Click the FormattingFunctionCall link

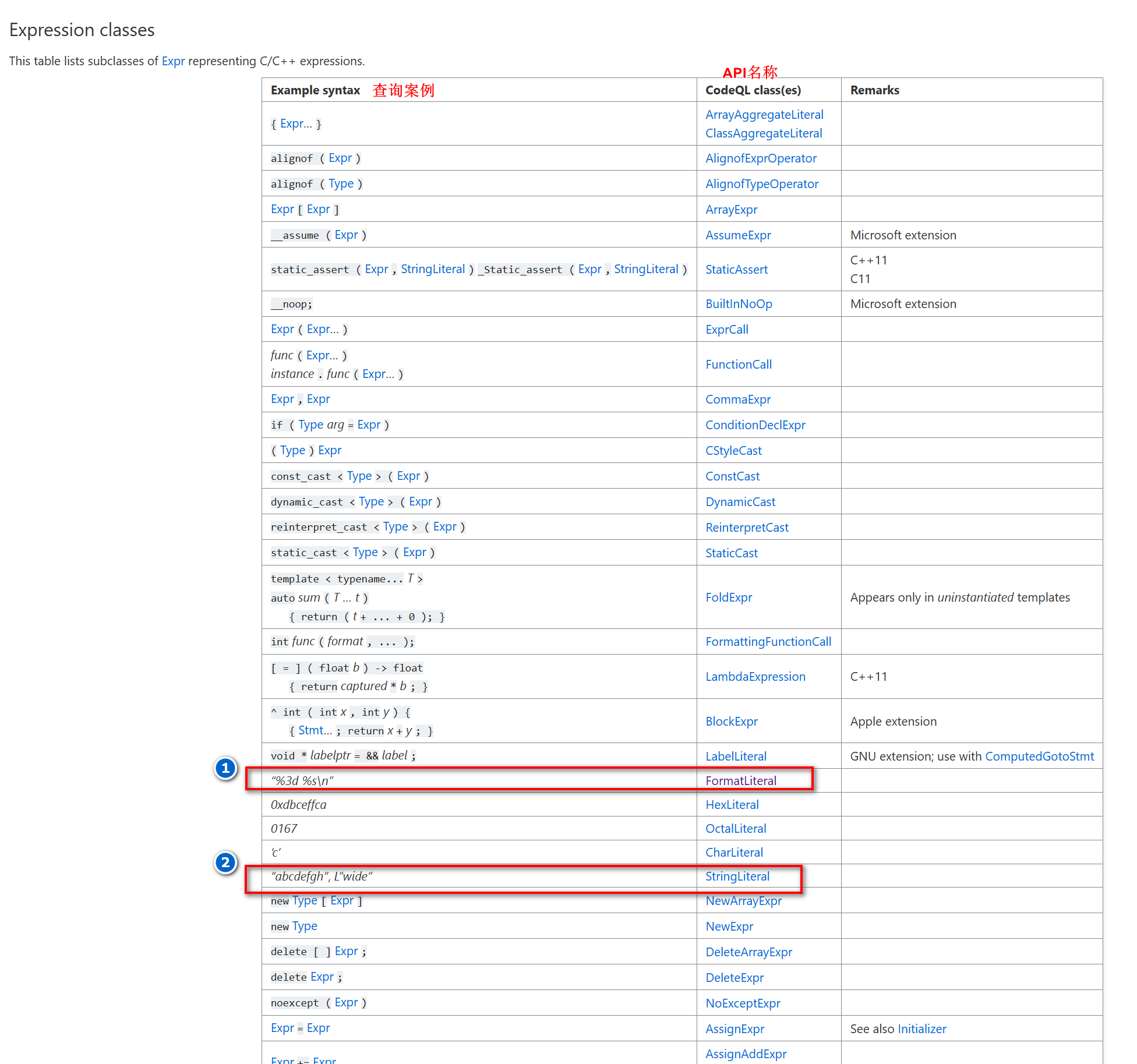[768, 642]
